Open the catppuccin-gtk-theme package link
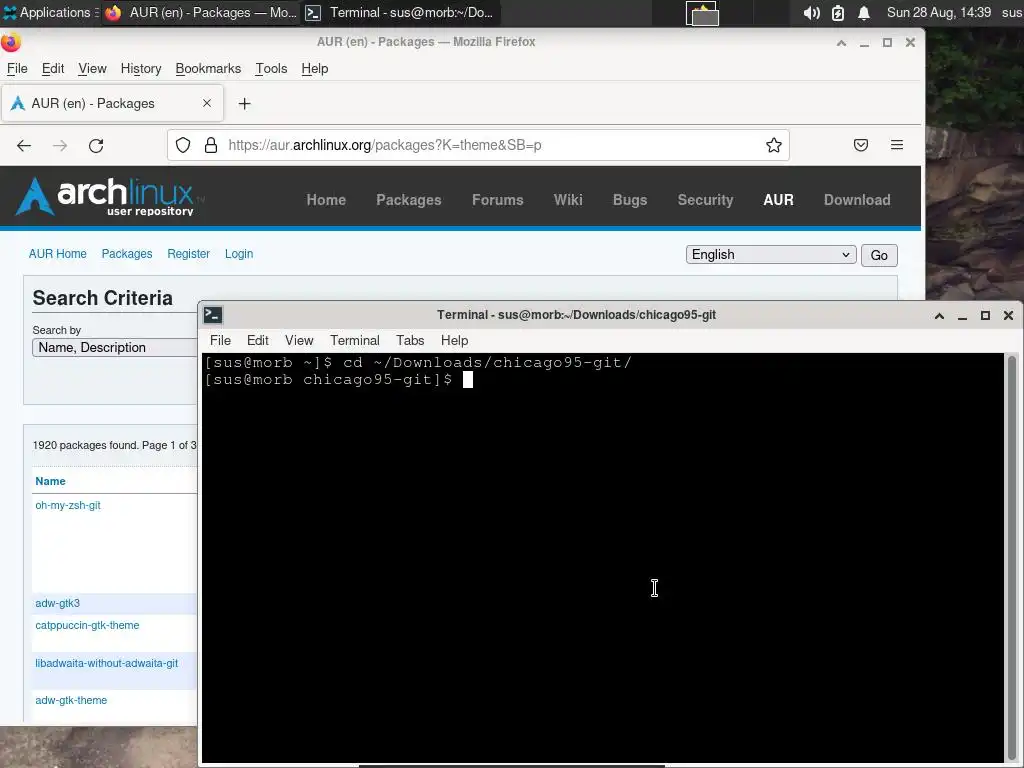This screenshot has width=1024, height=768. 87,626
